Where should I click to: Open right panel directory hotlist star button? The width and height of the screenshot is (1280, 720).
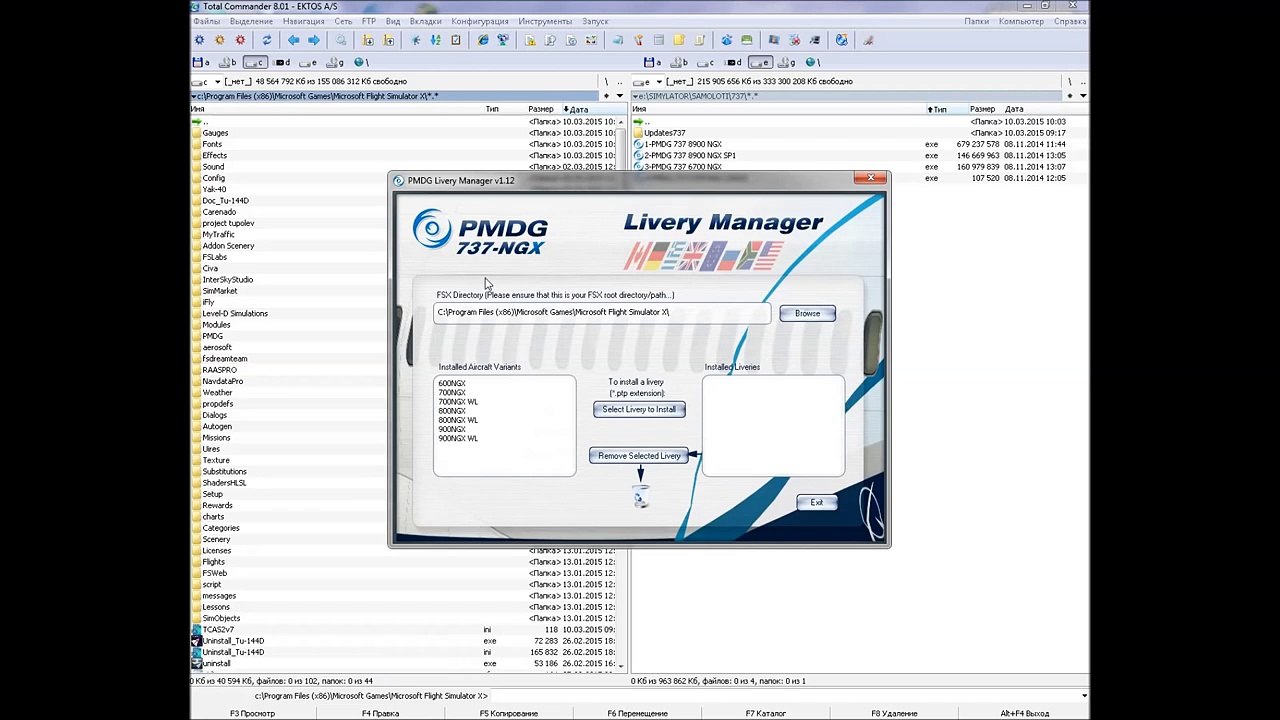coord(1070,96)
